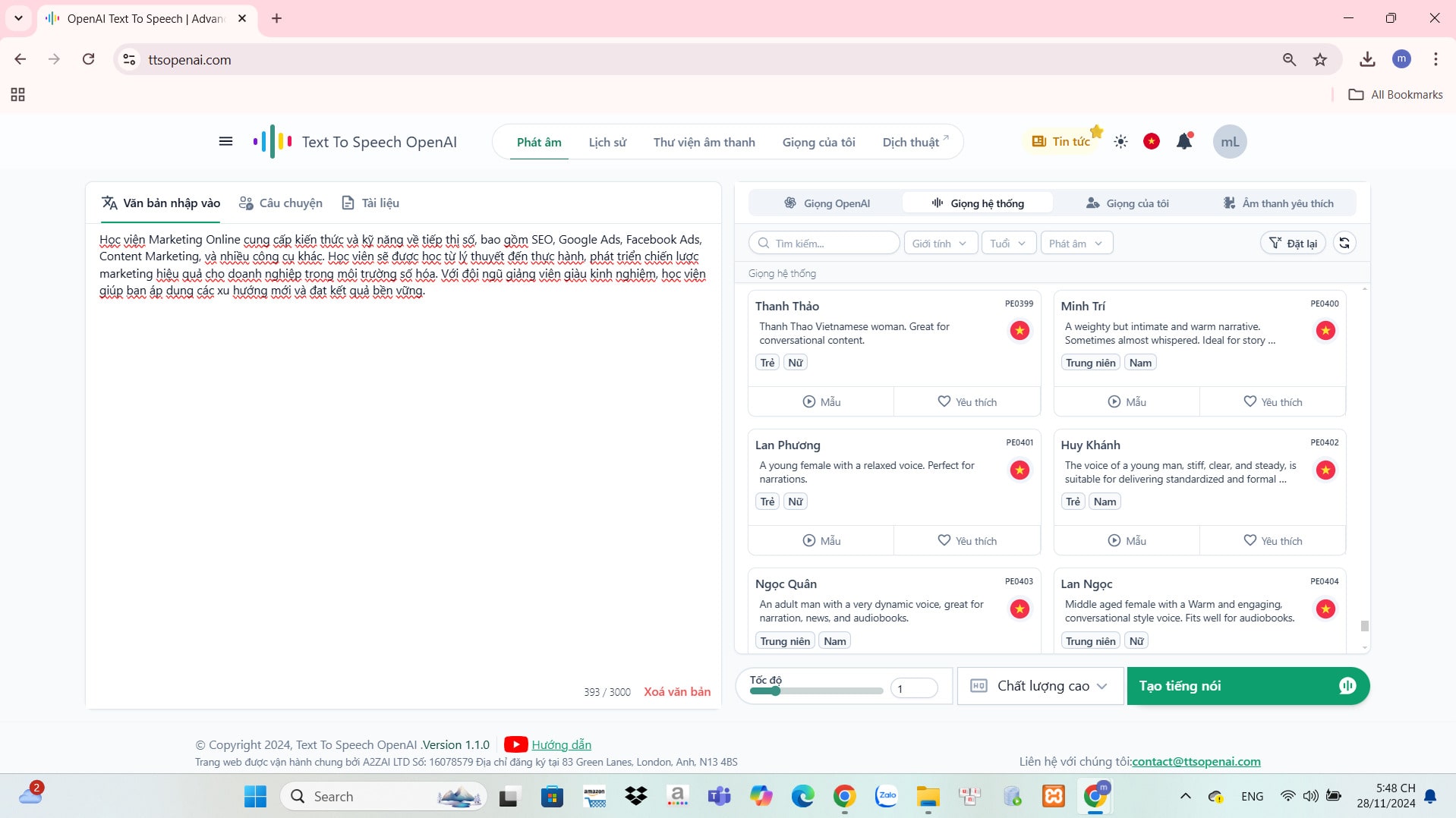Viewport: 1456px width, 818px height.
Task: Open the Hướng dẫn YouTube link
Action: pos(560,744)
